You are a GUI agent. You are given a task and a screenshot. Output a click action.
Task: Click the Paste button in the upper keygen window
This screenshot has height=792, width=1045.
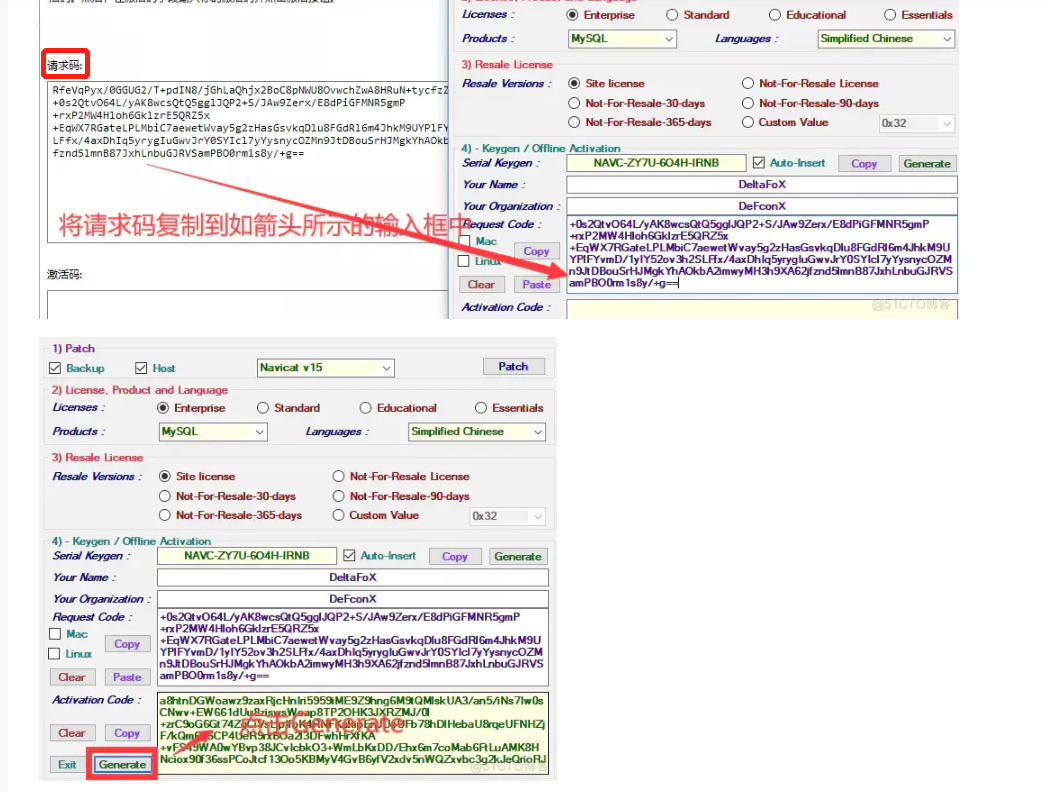coord(537,284)
